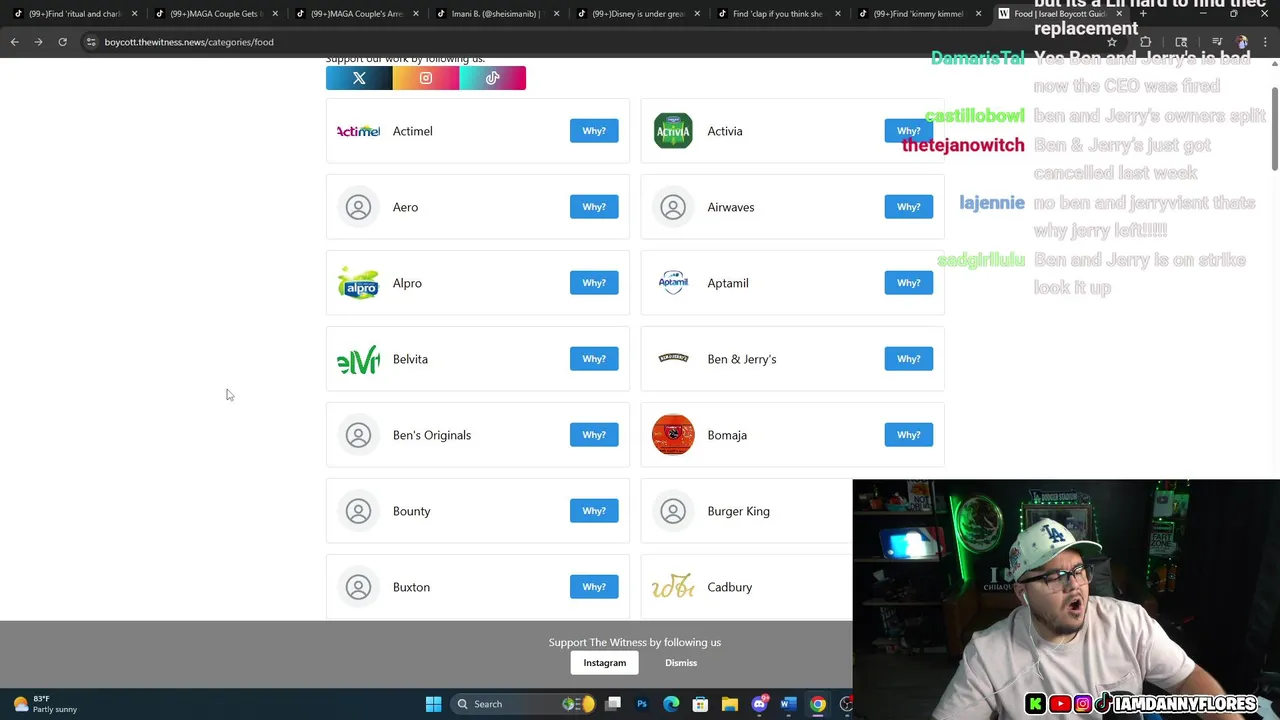
Task: Open The Witness Instagram gradient button
Action: [x=426, y=78]
